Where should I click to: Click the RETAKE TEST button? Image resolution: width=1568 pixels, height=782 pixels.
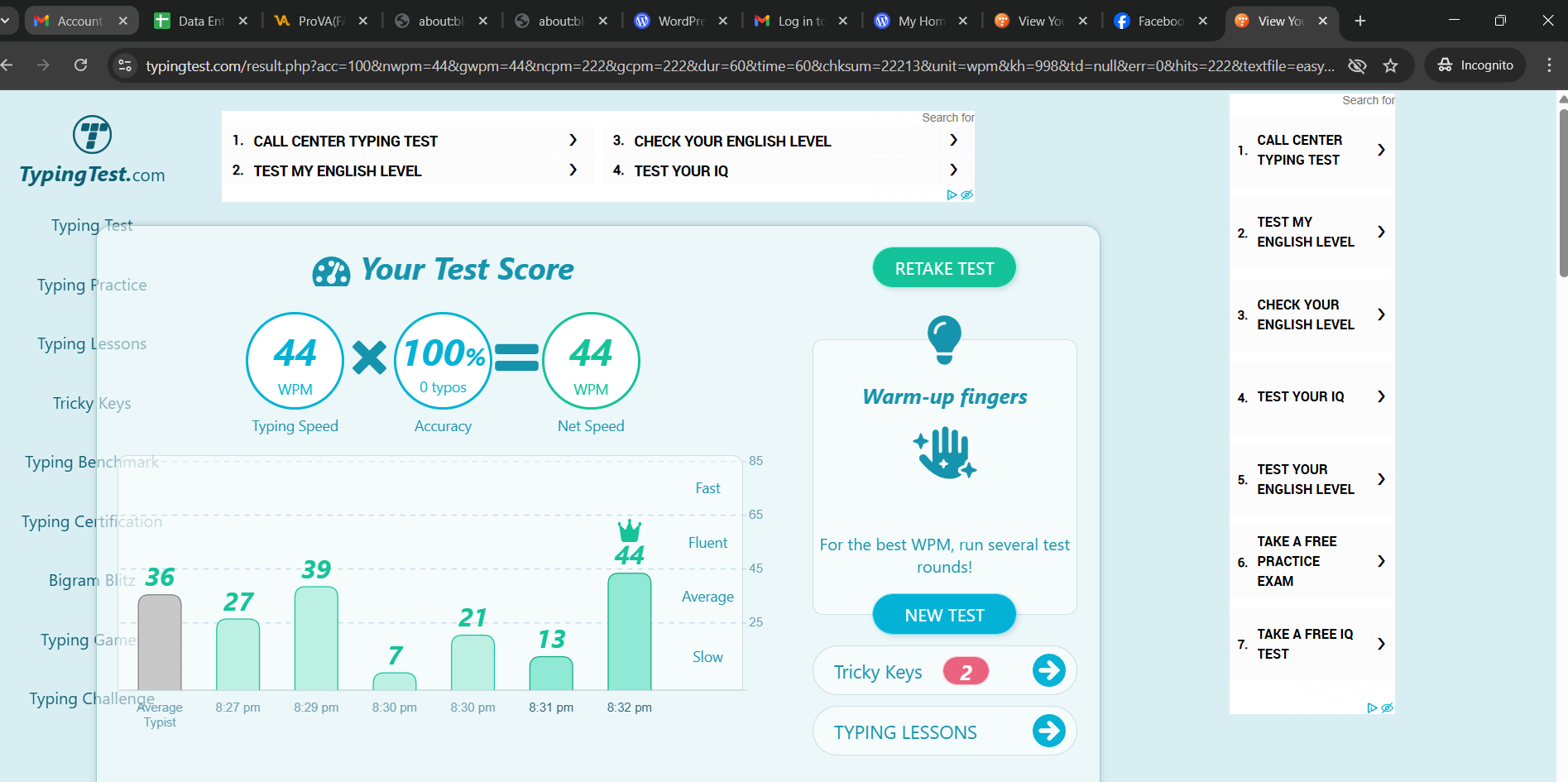(x=943, y=267)
